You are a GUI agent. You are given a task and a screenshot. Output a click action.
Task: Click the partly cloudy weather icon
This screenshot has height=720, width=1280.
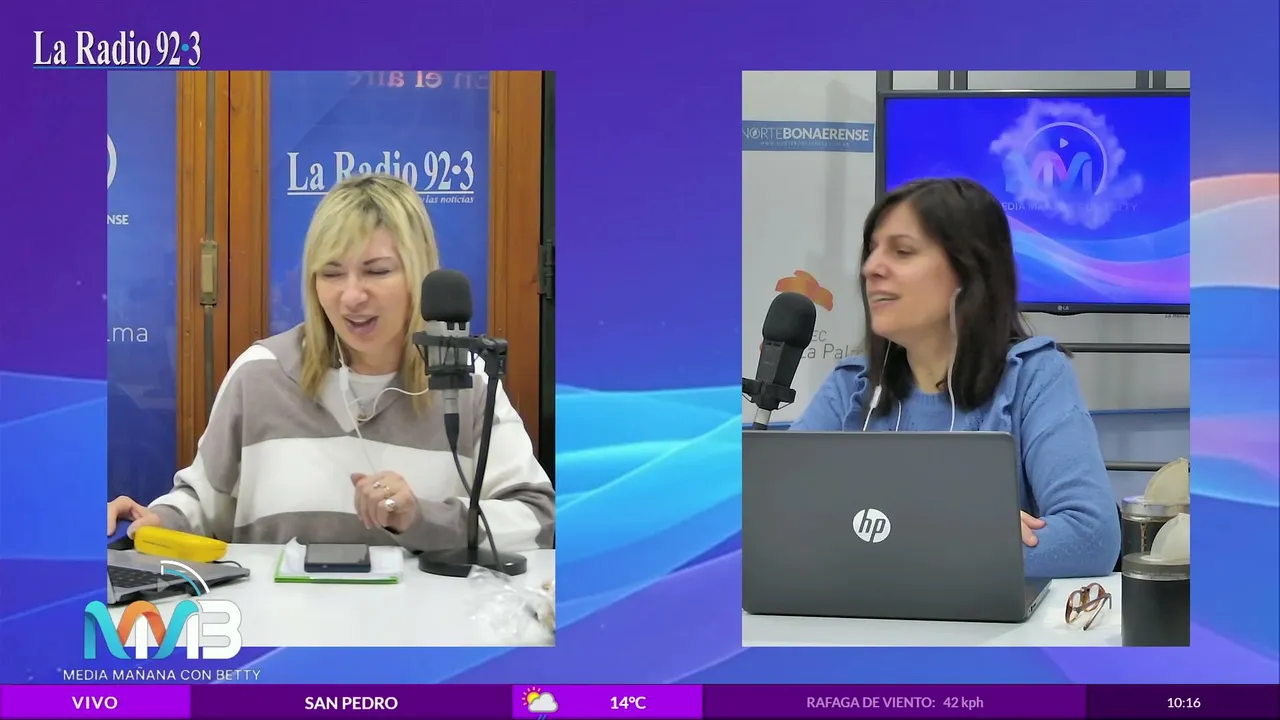tap(540, 701)
